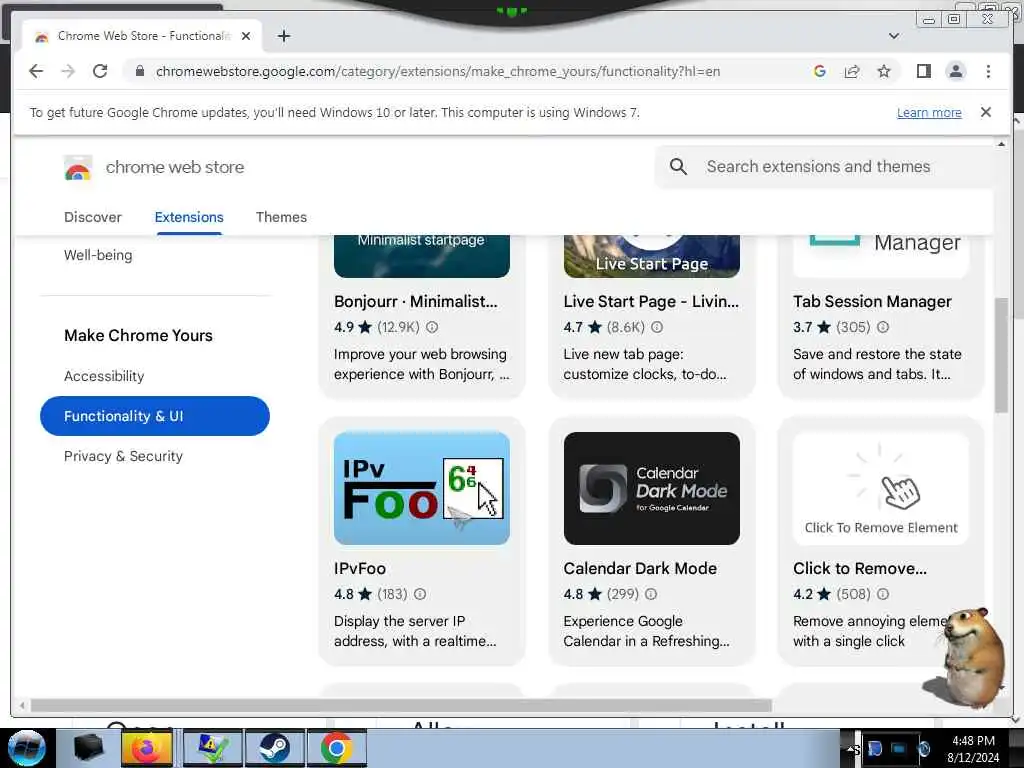The image size is (1024, 768).
Task: Open the Google icon in address bar
Action: click(x=820, y=71)
